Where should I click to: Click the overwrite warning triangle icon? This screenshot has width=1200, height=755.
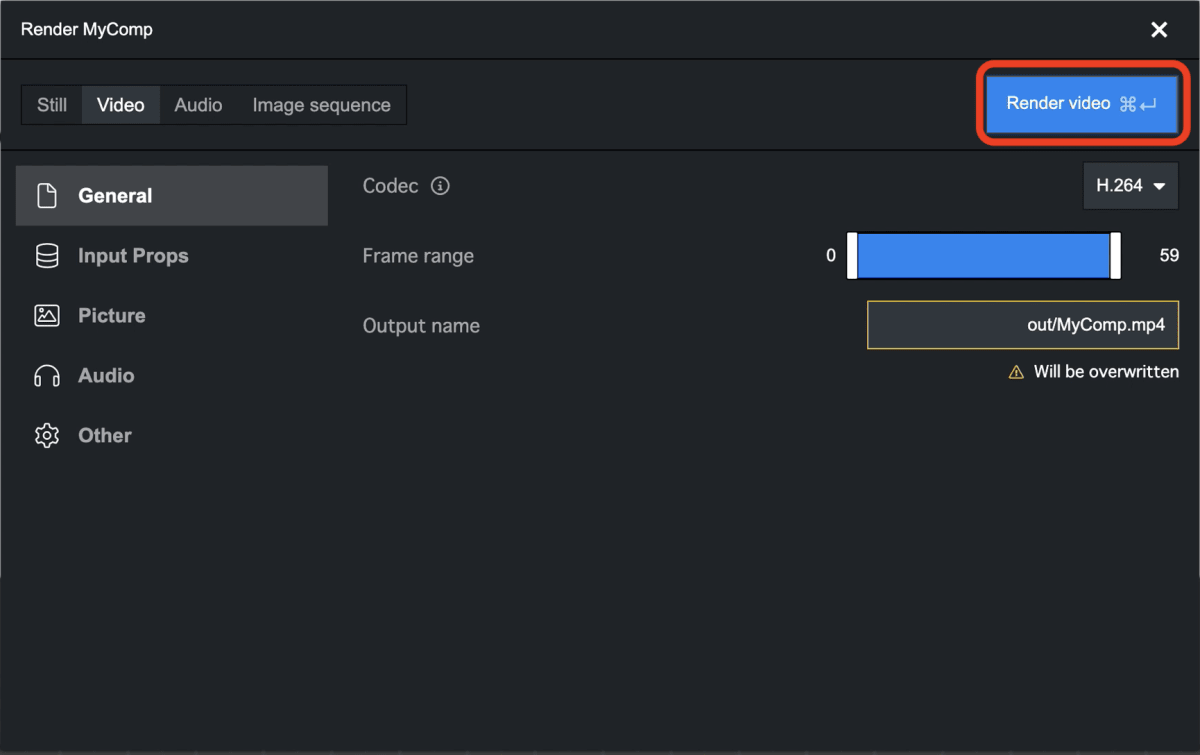point(1016,372)
